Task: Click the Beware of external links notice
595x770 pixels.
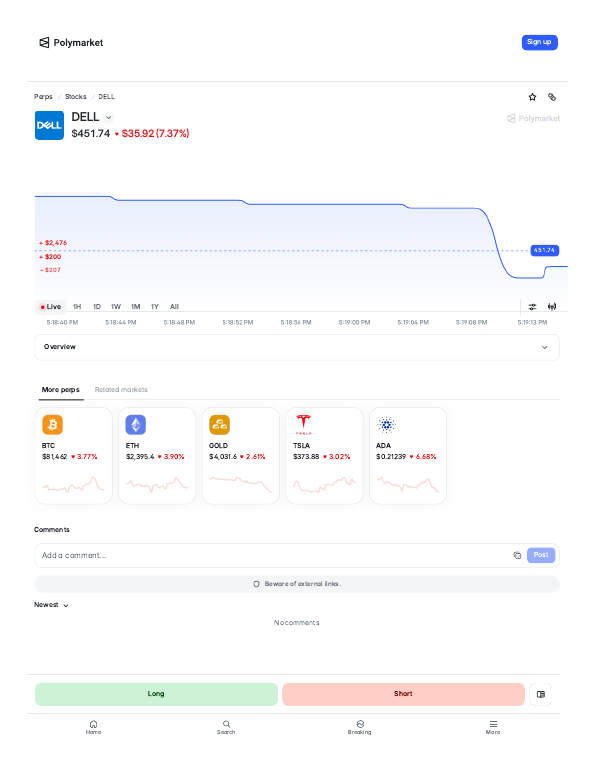Action: [297, 584]
